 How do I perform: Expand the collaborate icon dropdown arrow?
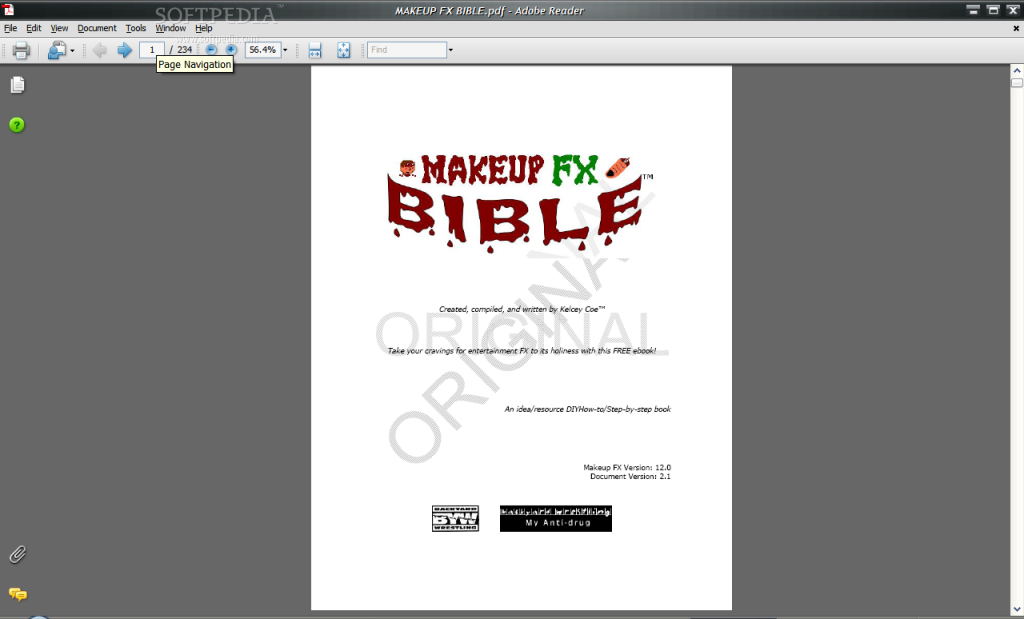[x=72, y=51]
